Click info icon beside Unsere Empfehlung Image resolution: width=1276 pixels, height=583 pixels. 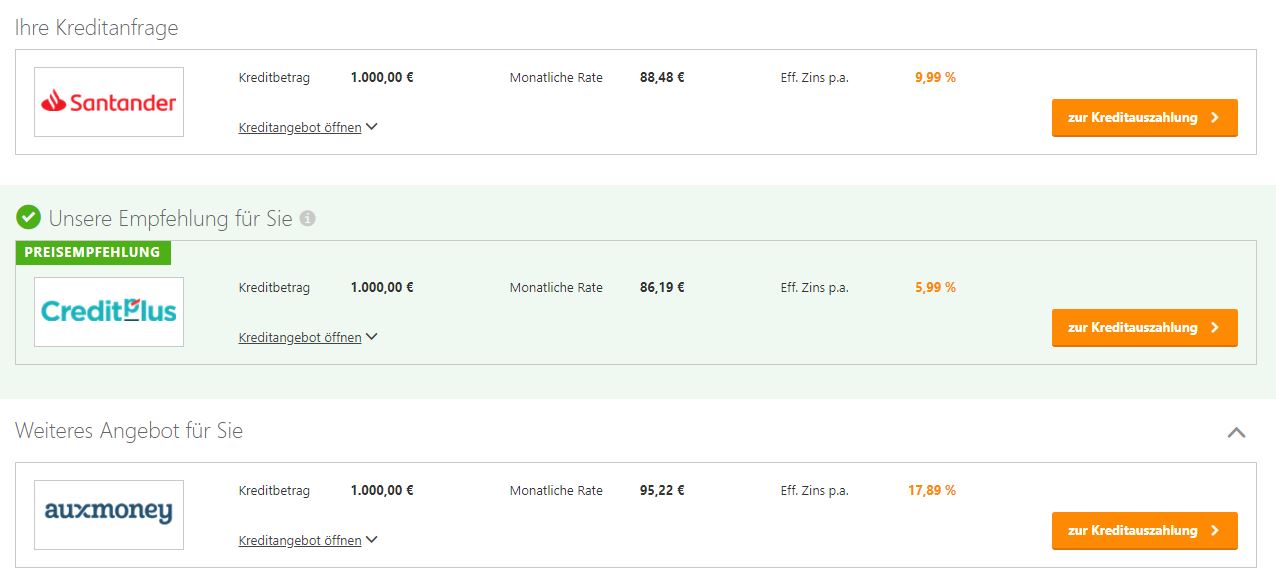click(x=308, y=218)
